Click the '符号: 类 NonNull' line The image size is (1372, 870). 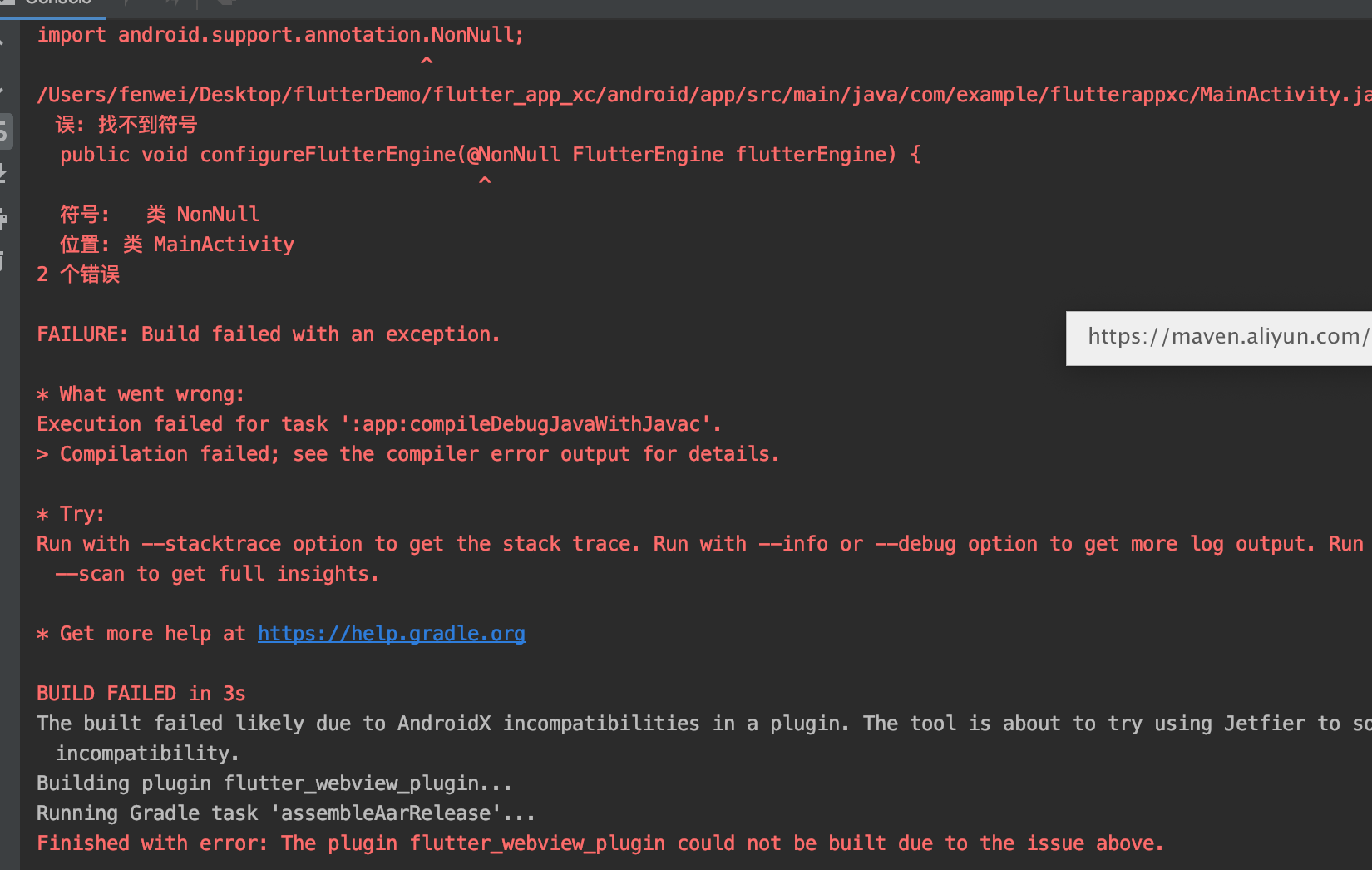(x=160, y=215)
